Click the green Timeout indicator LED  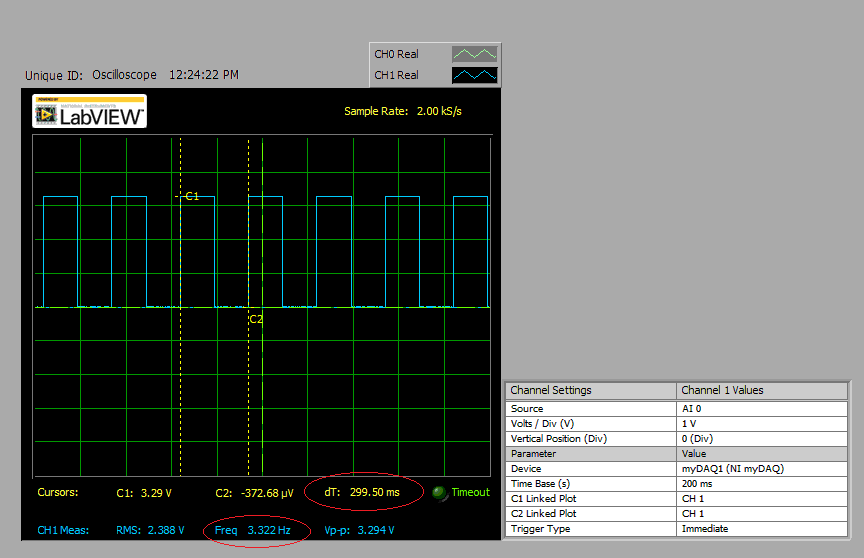(x=439, y=493)
